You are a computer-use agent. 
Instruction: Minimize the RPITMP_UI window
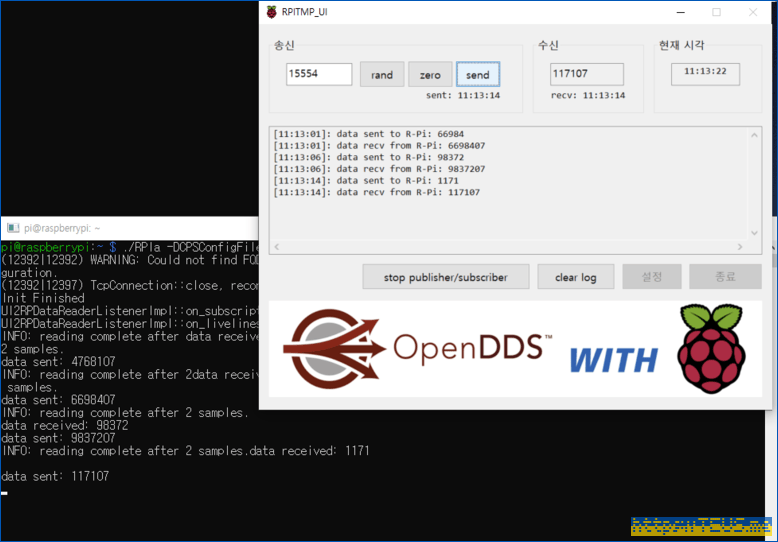pos(681,12)
